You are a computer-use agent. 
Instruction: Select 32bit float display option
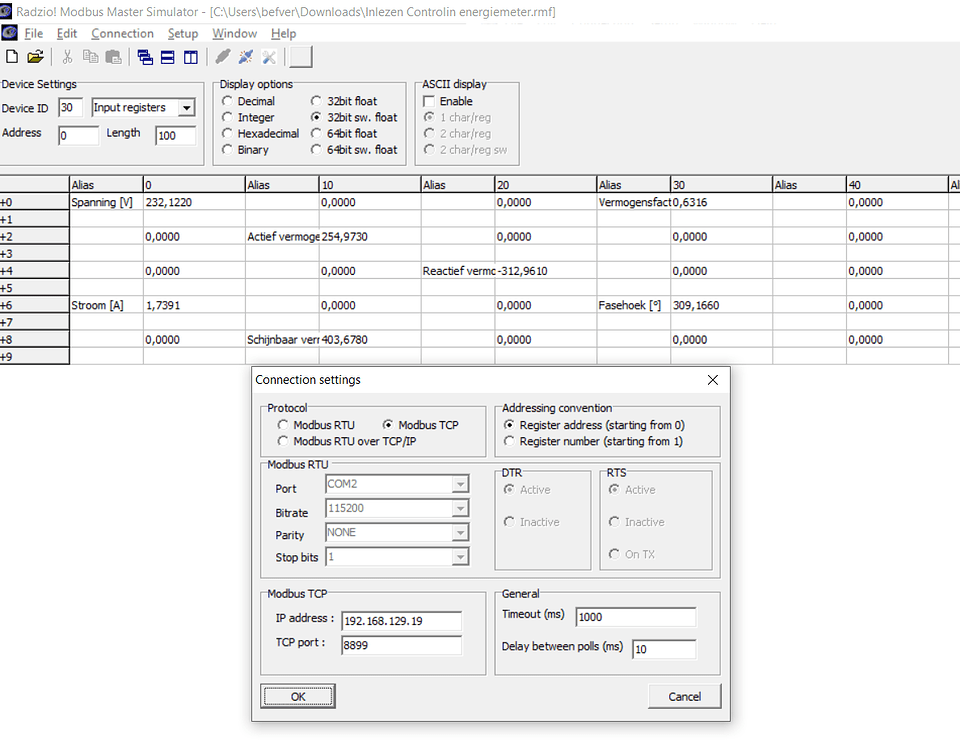[x=344, y=101]
